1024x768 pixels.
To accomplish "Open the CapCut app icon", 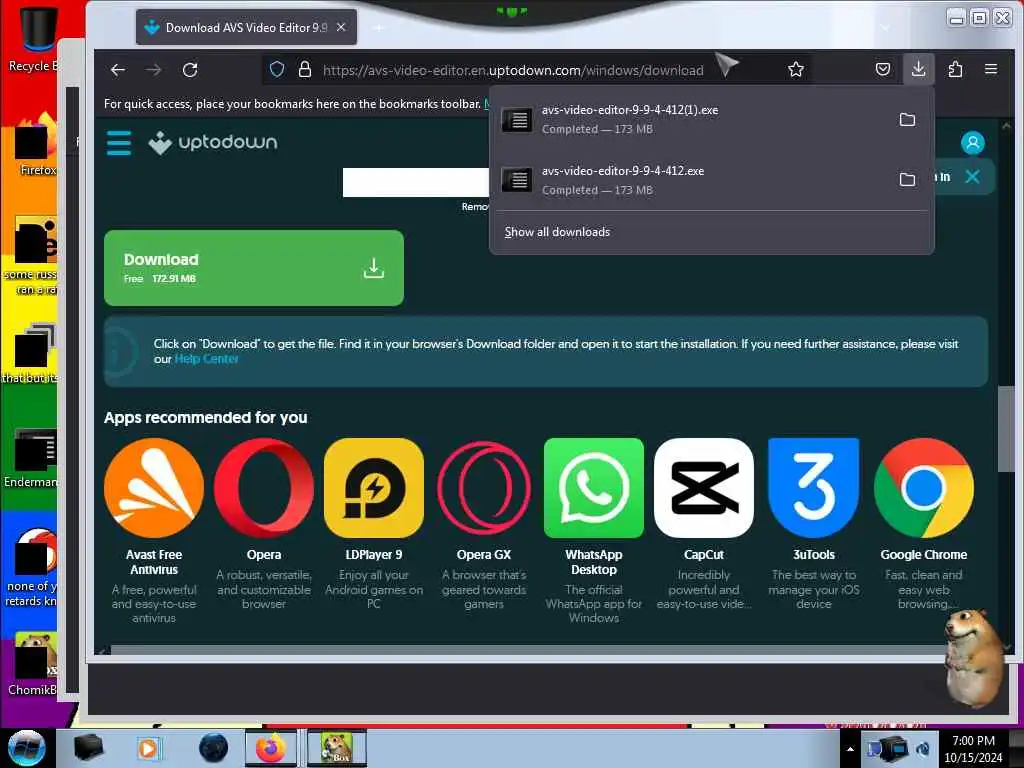I will coord(703,488).
